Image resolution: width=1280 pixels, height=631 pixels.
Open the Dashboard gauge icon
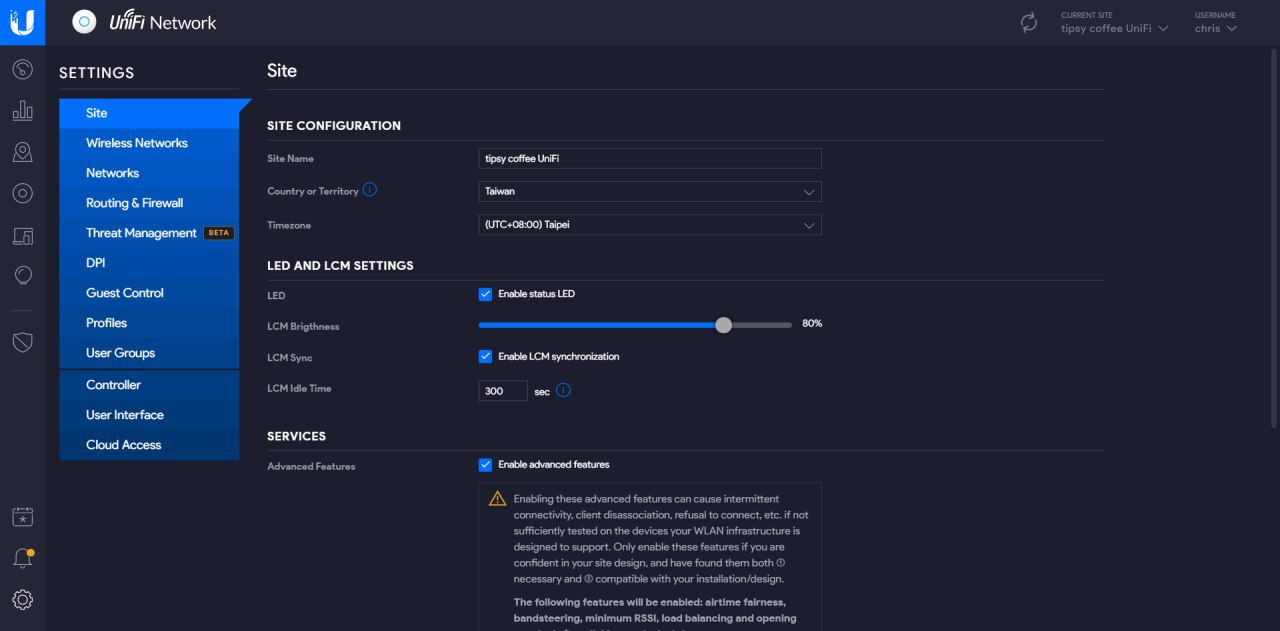(22, 70)
